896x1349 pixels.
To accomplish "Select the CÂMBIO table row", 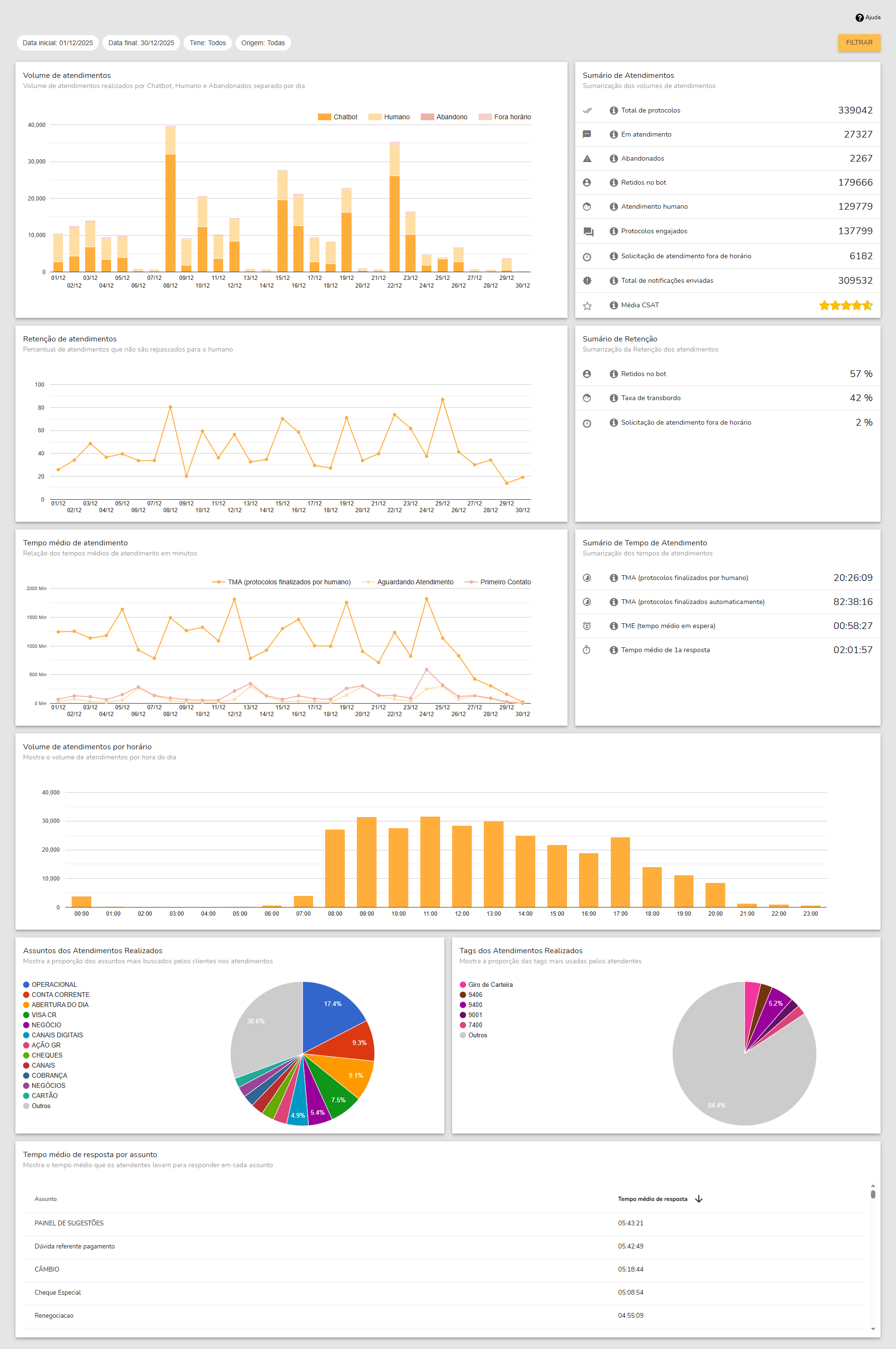I will [x=444, y=1269].
